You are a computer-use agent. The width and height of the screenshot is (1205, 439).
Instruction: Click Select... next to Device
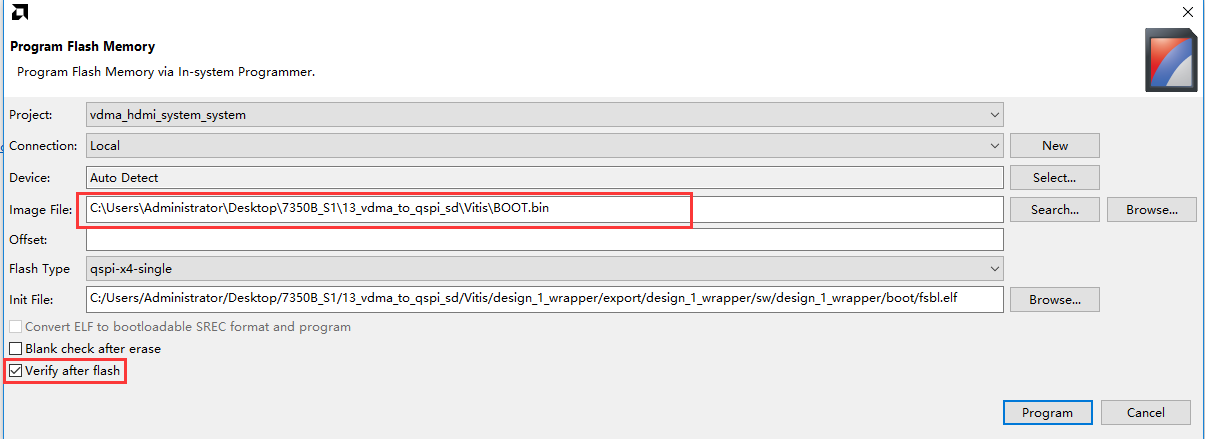[1055, 178]
